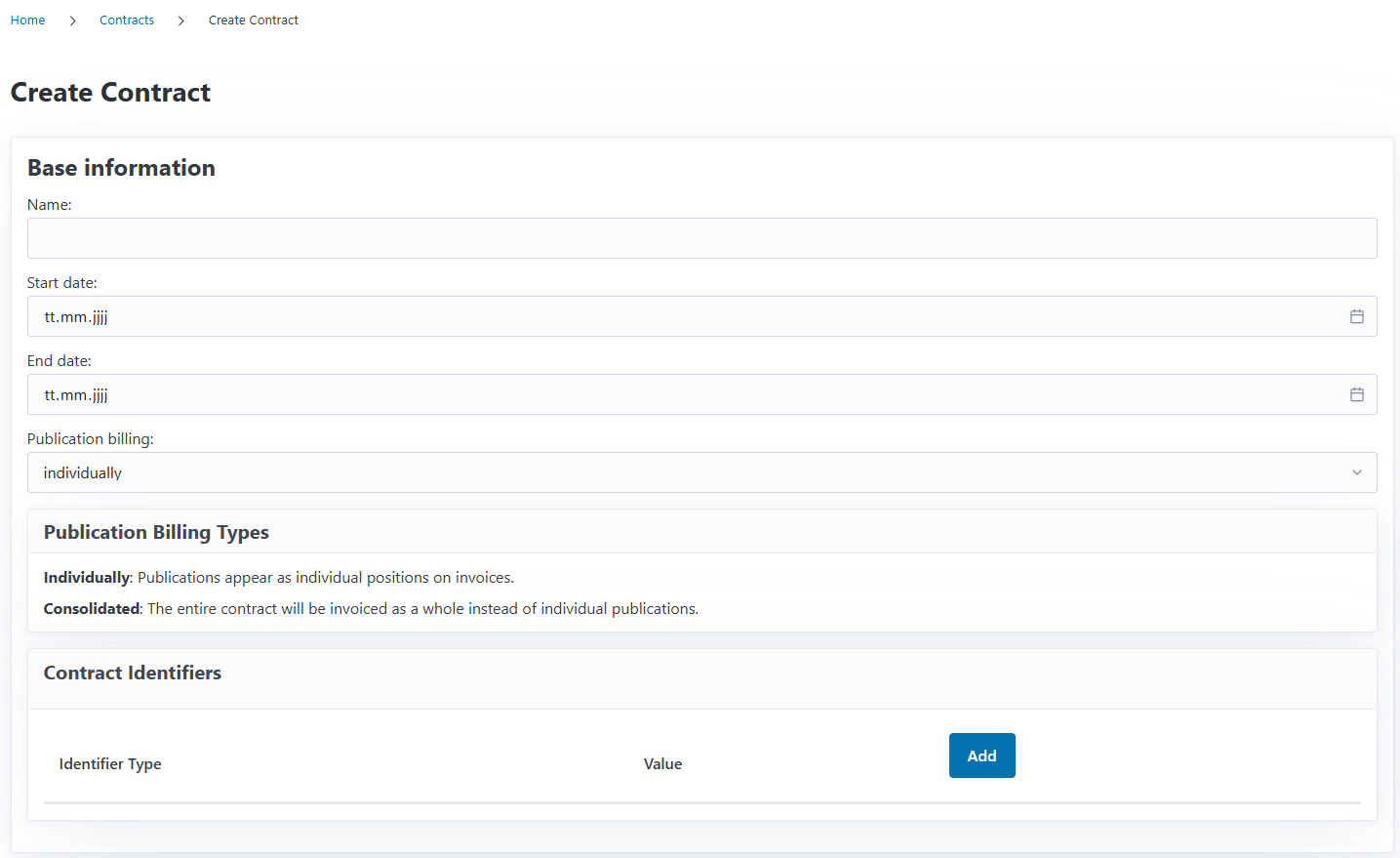Screen dimensions: 1400x858
Task: Go to the Home breadcrumb link
Action: [x=27, y=20]
